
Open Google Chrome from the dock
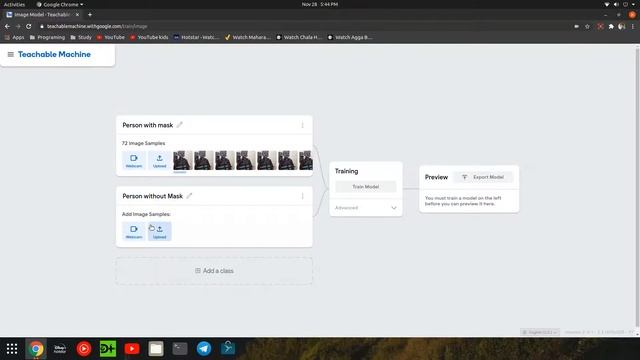pyautogui.click(x=36, y=349)
